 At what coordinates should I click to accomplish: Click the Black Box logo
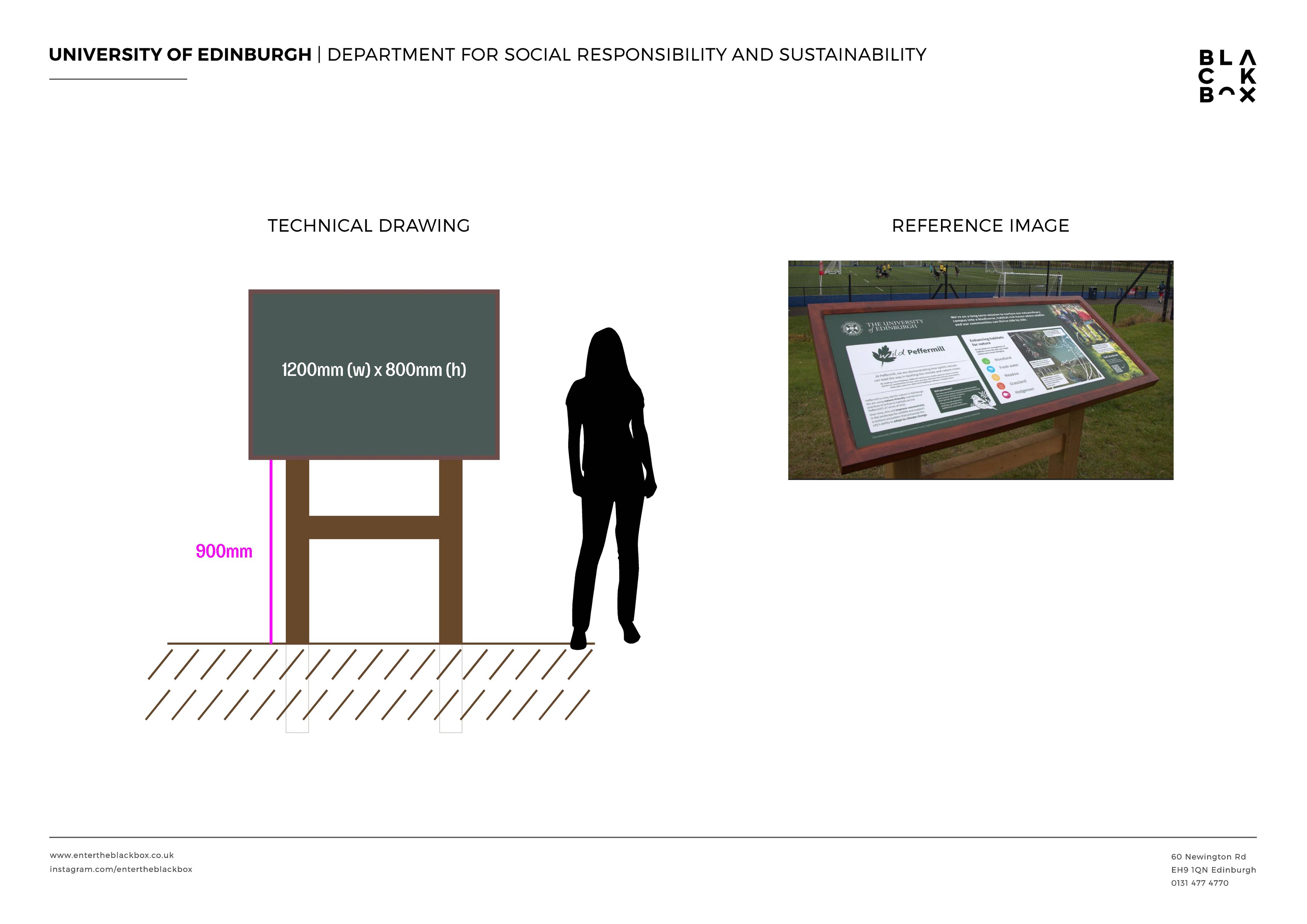tap(1227, 76)
